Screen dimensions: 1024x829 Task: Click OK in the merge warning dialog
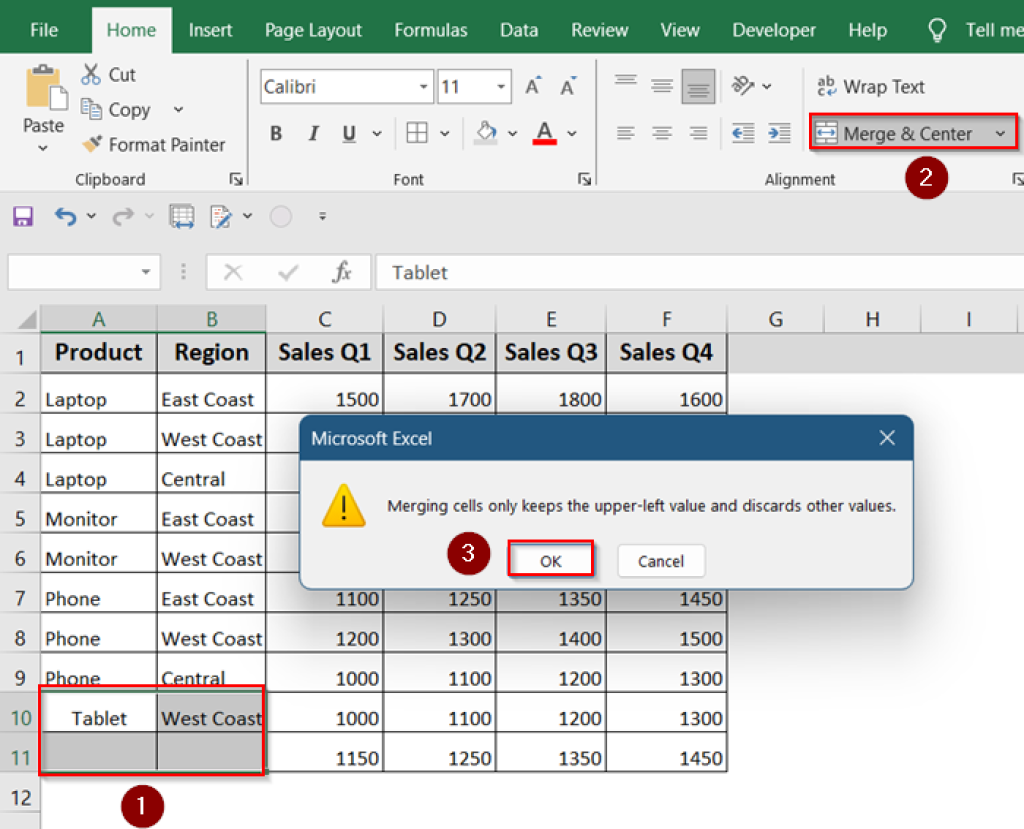[550, 562]
